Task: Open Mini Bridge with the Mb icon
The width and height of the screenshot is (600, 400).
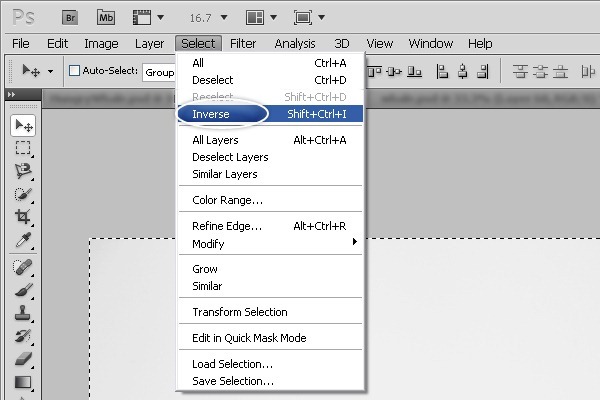Action: [106, 18]
